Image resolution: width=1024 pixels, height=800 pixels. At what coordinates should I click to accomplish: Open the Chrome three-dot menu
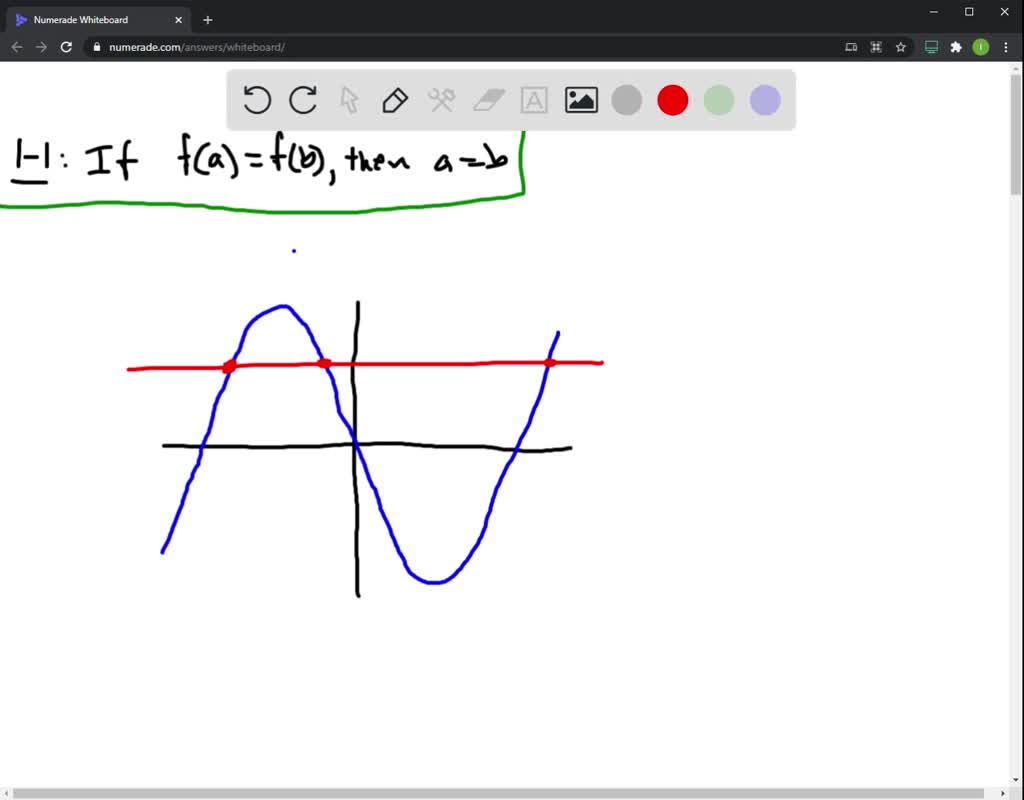pyautogui.click(x=1006, y=46)
